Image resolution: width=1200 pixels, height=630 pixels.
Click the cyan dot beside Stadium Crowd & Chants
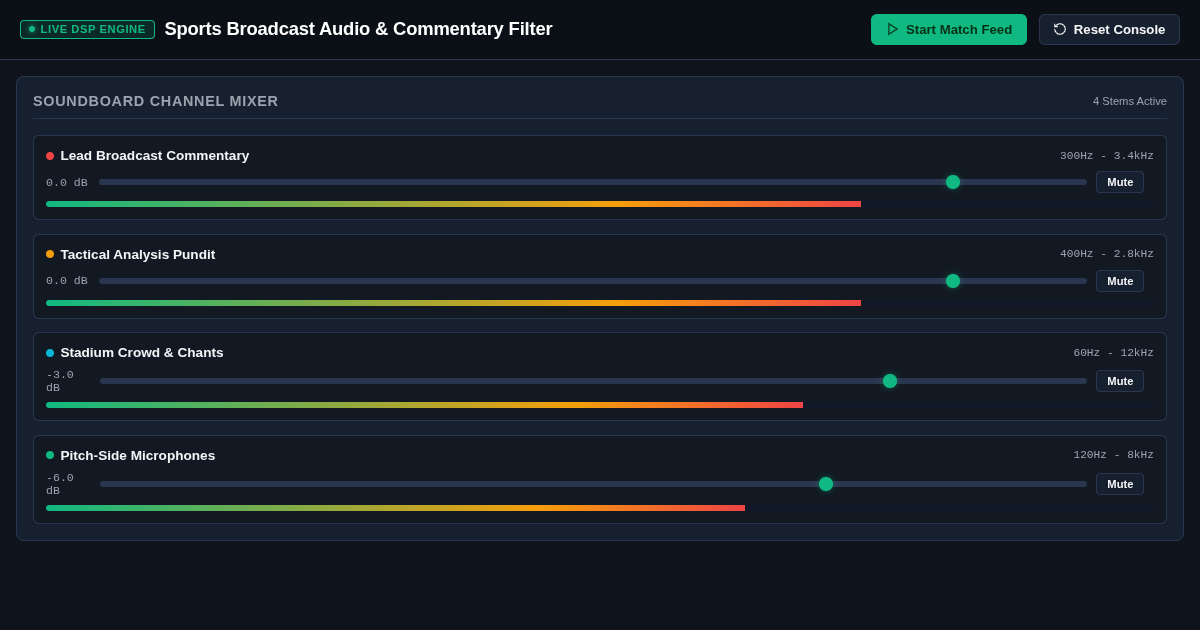pos(50,353)
